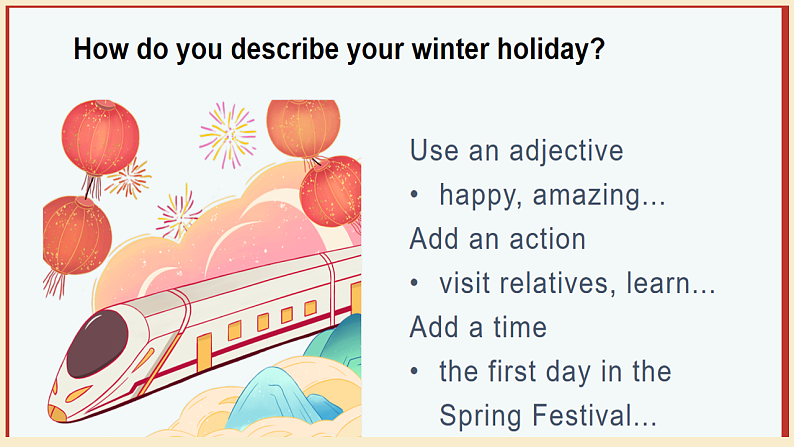The width and height of the screenshot is (794, 447).
Task: Select the green mountain beside the train
Action: 335,343
